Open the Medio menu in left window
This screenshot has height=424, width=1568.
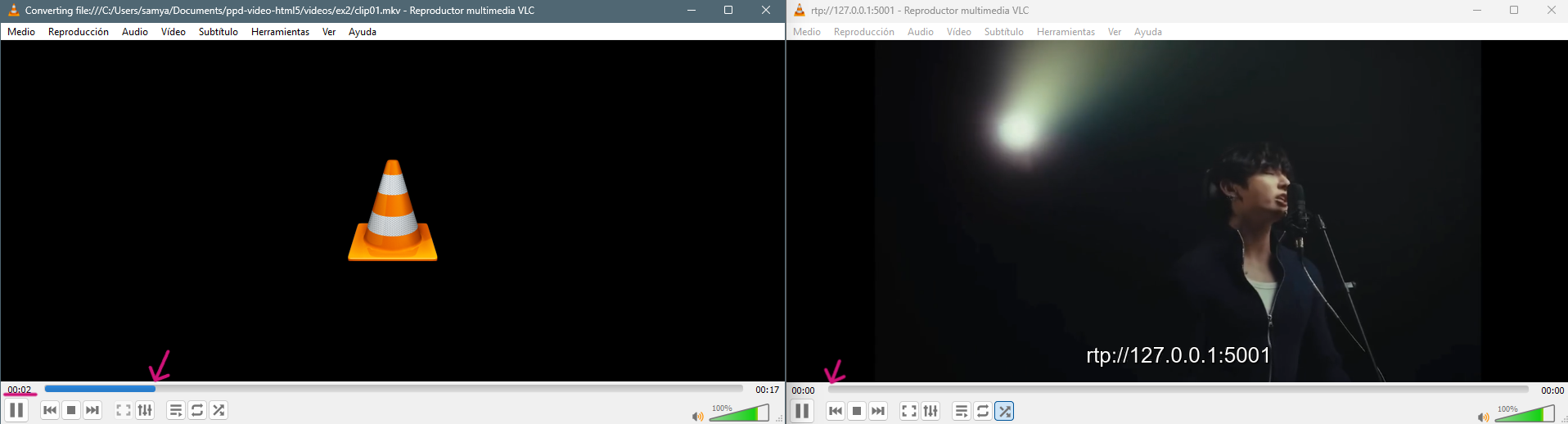point(21,32)
